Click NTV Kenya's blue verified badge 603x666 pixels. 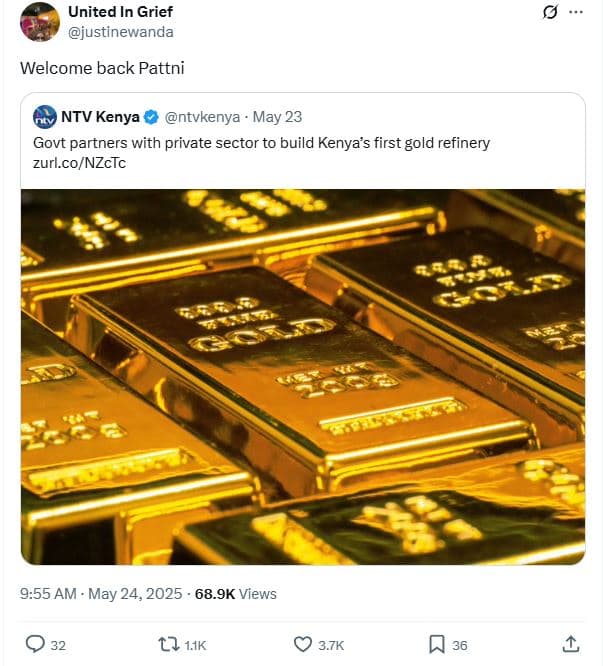(150, 117)
